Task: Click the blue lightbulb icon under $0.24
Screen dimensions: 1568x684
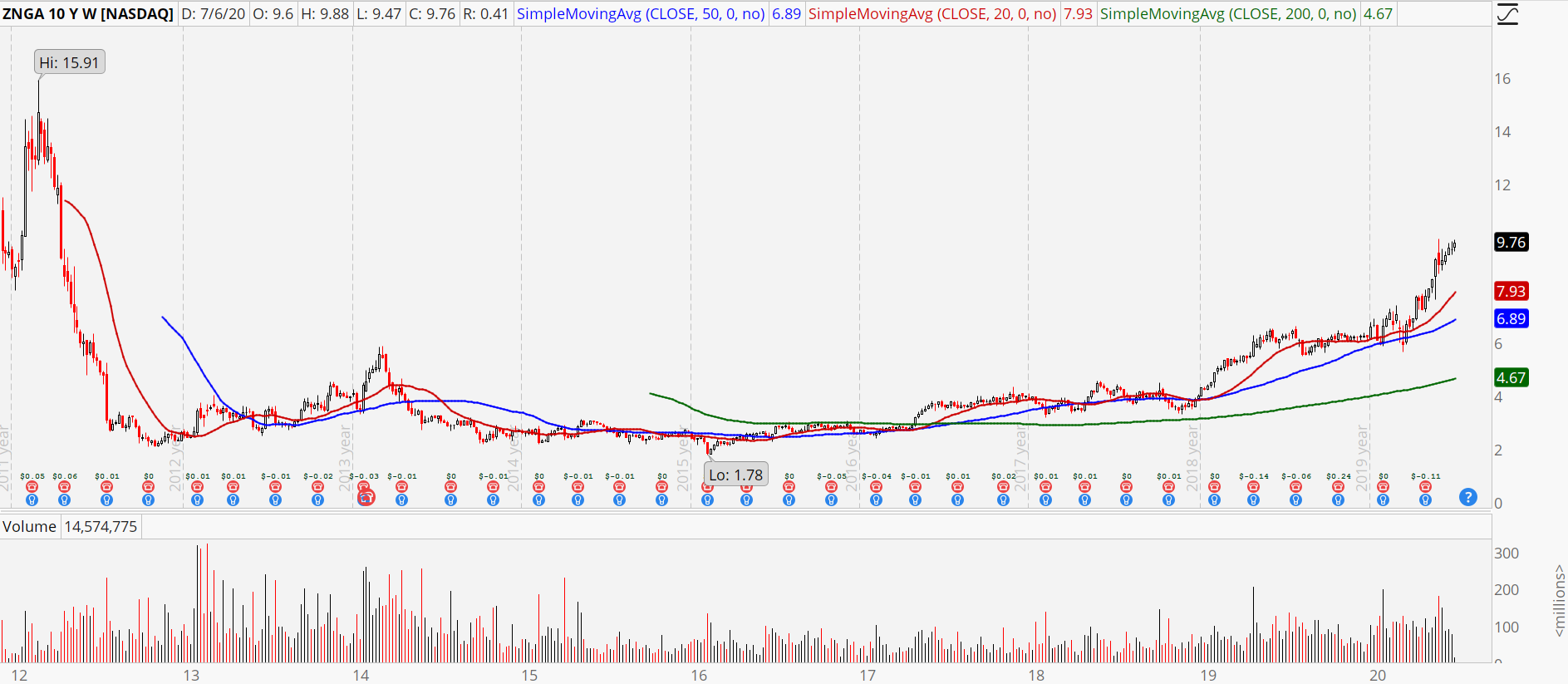Action: click(x=1338, y=499)
